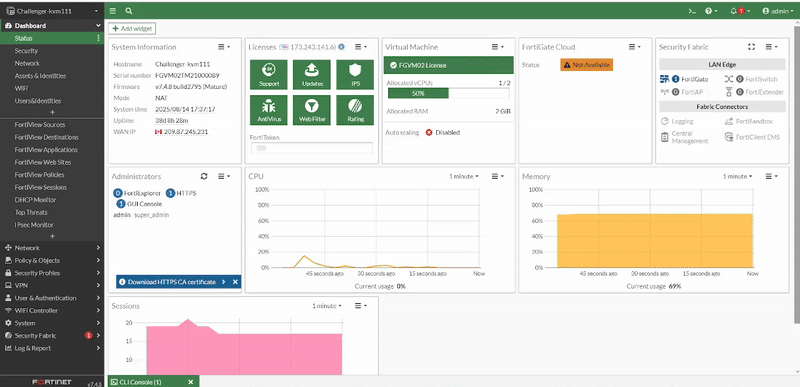This screenshot has width=800, height=387.
Task: Open the Top Threats monitor
Action: (52, 213)
